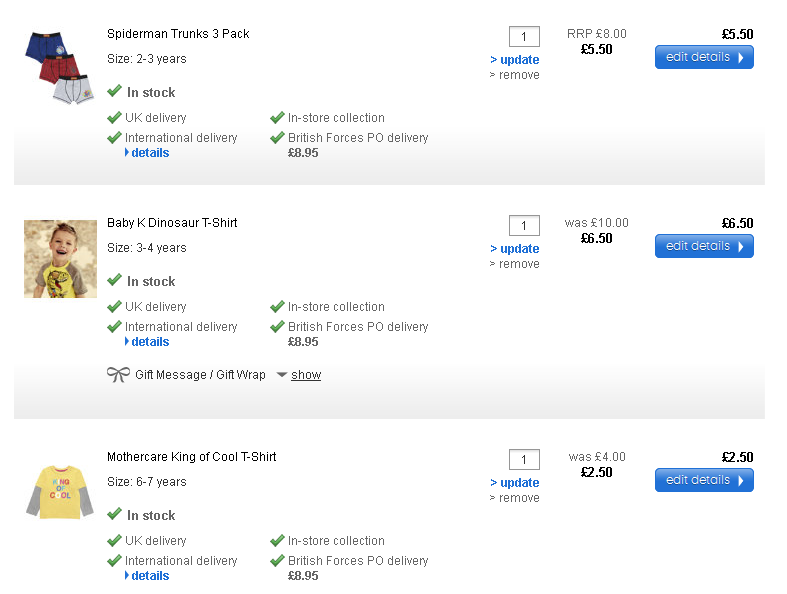Click the King of Cool T-Shirt image
The image size is (787, 594).
pos(60,491)
